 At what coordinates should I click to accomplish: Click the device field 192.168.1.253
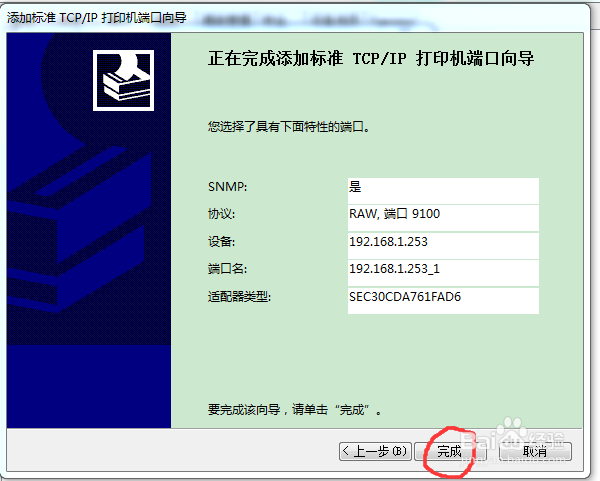(x=443, y=246)
